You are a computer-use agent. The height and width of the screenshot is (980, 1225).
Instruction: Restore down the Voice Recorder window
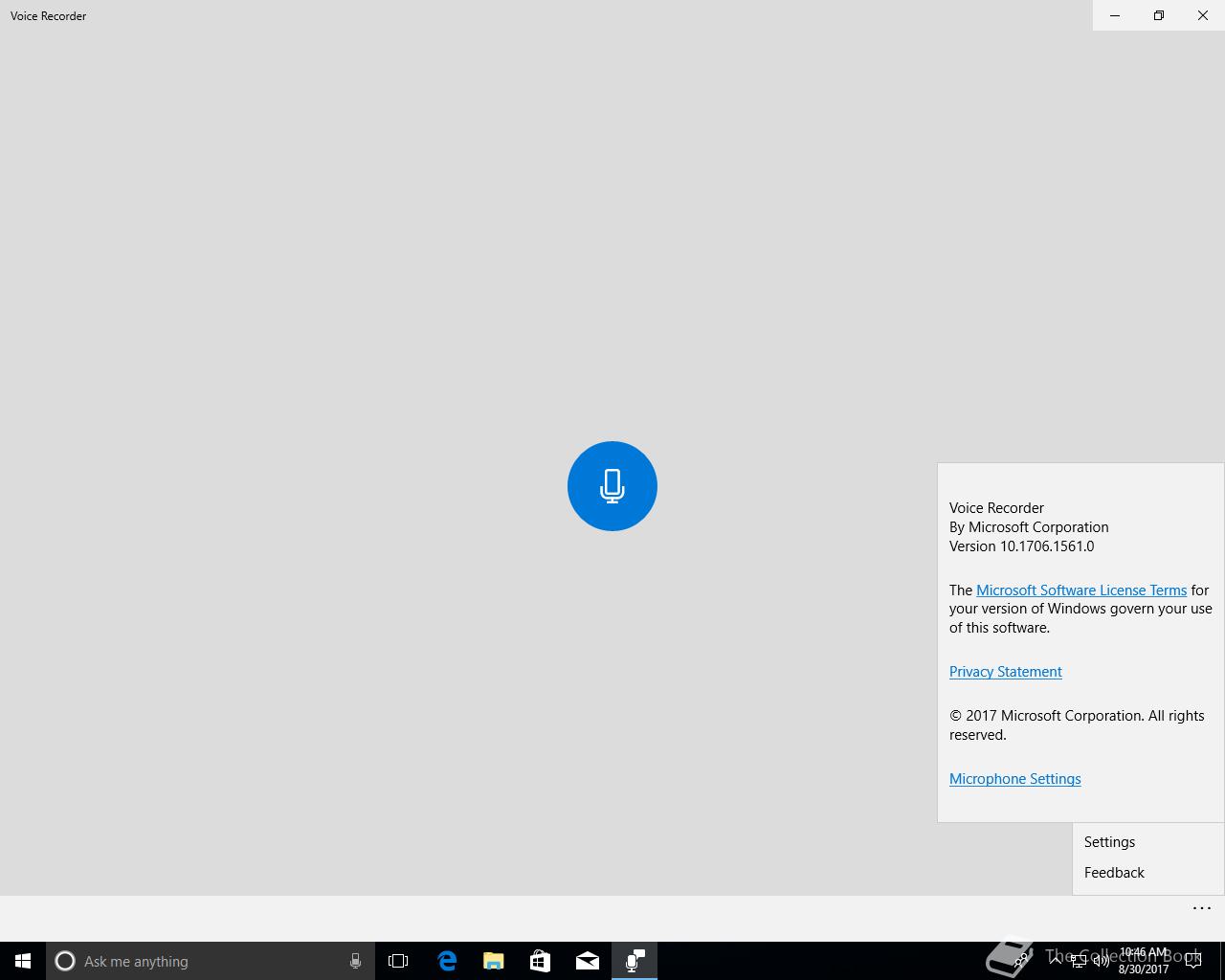tap(1159, 15)
